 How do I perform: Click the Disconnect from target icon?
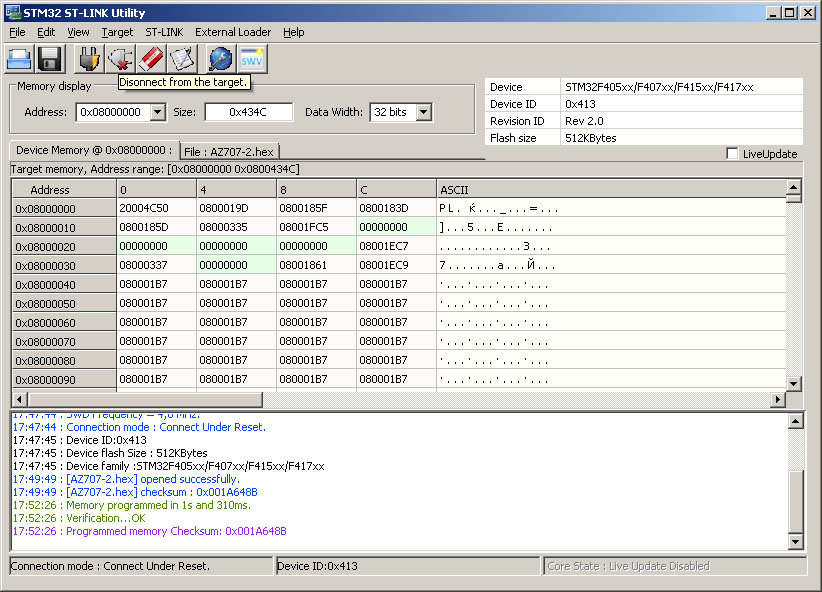pyautogui.click(x=120, y=59)
